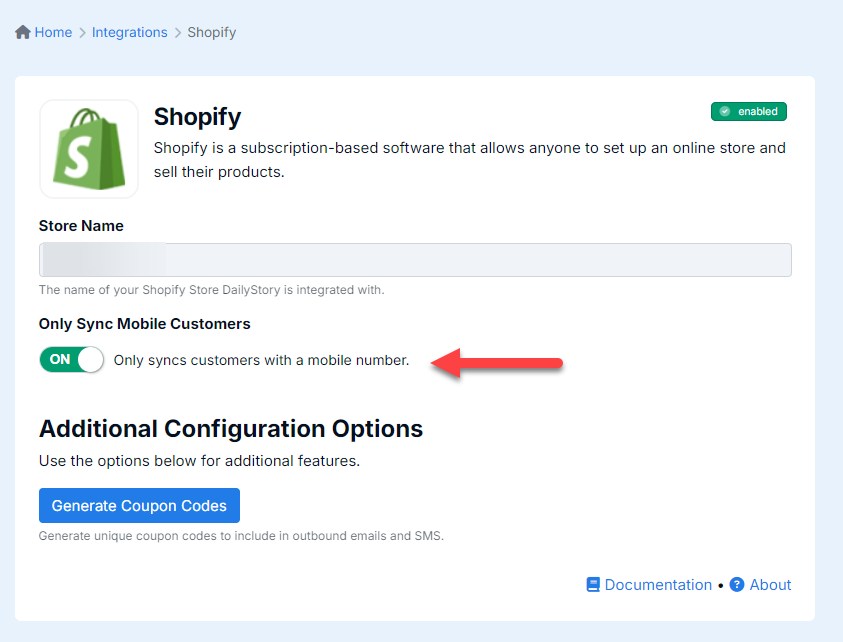Click the chevron before the Shopify breadcrumb
843x642 pixels.
[178, 32]
